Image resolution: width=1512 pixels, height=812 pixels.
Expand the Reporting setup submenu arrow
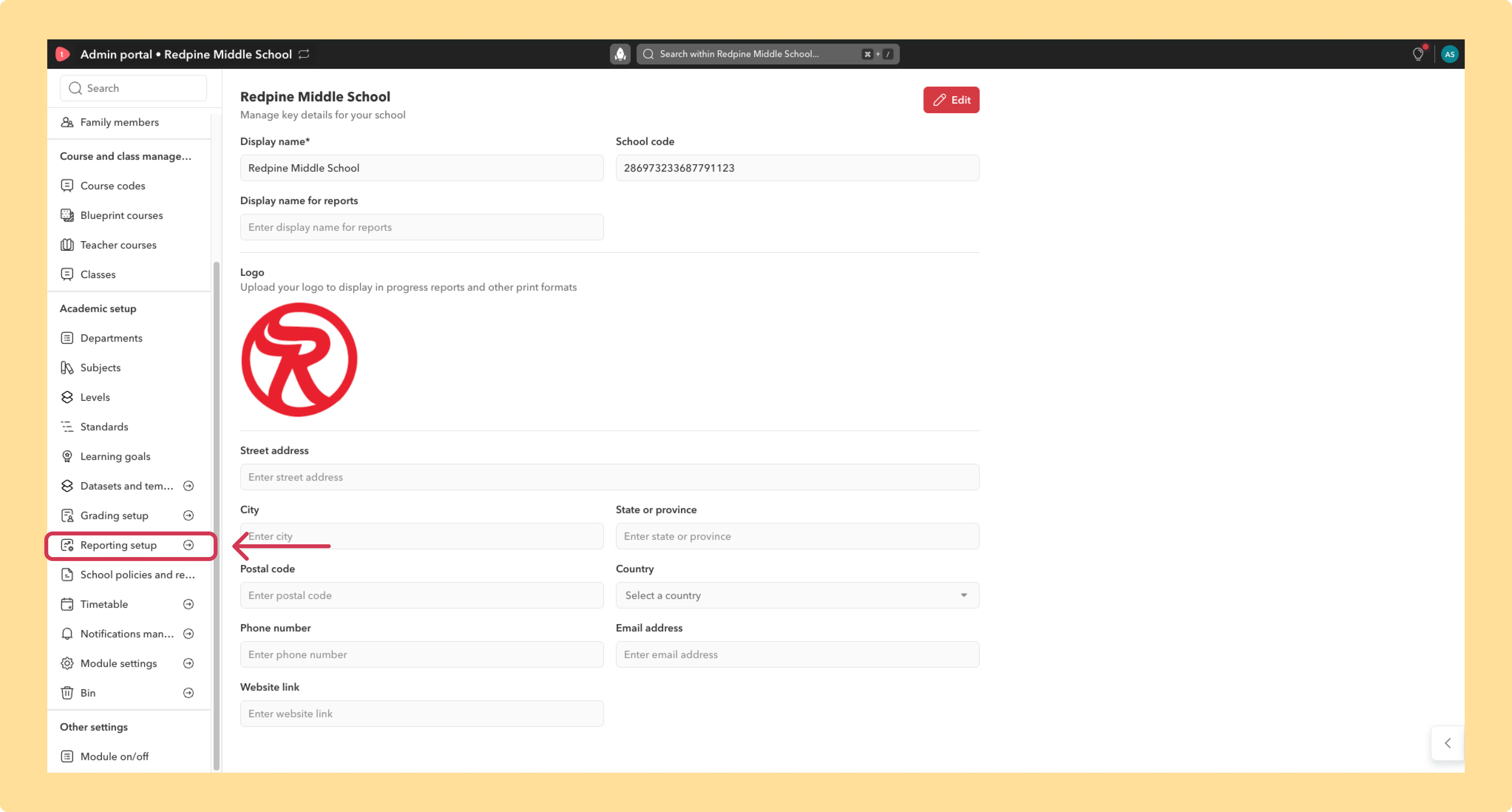point(189,545)
